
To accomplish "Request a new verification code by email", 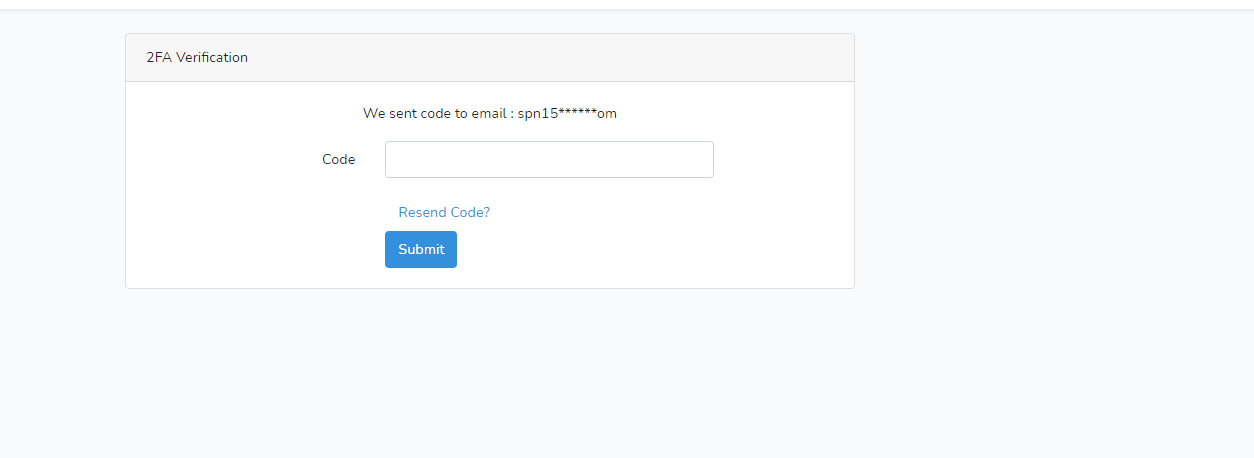I will 444,212.
